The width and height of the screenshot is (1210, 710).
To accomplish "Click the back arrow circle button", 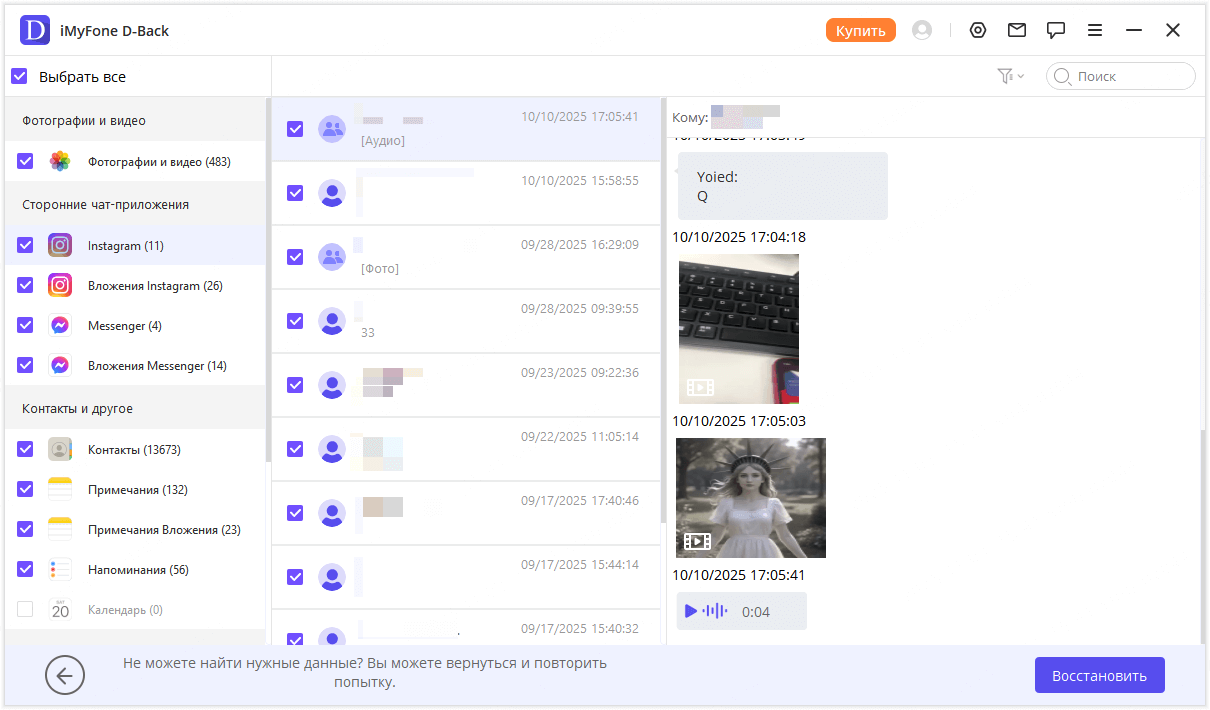I will (x=65, y=676).
